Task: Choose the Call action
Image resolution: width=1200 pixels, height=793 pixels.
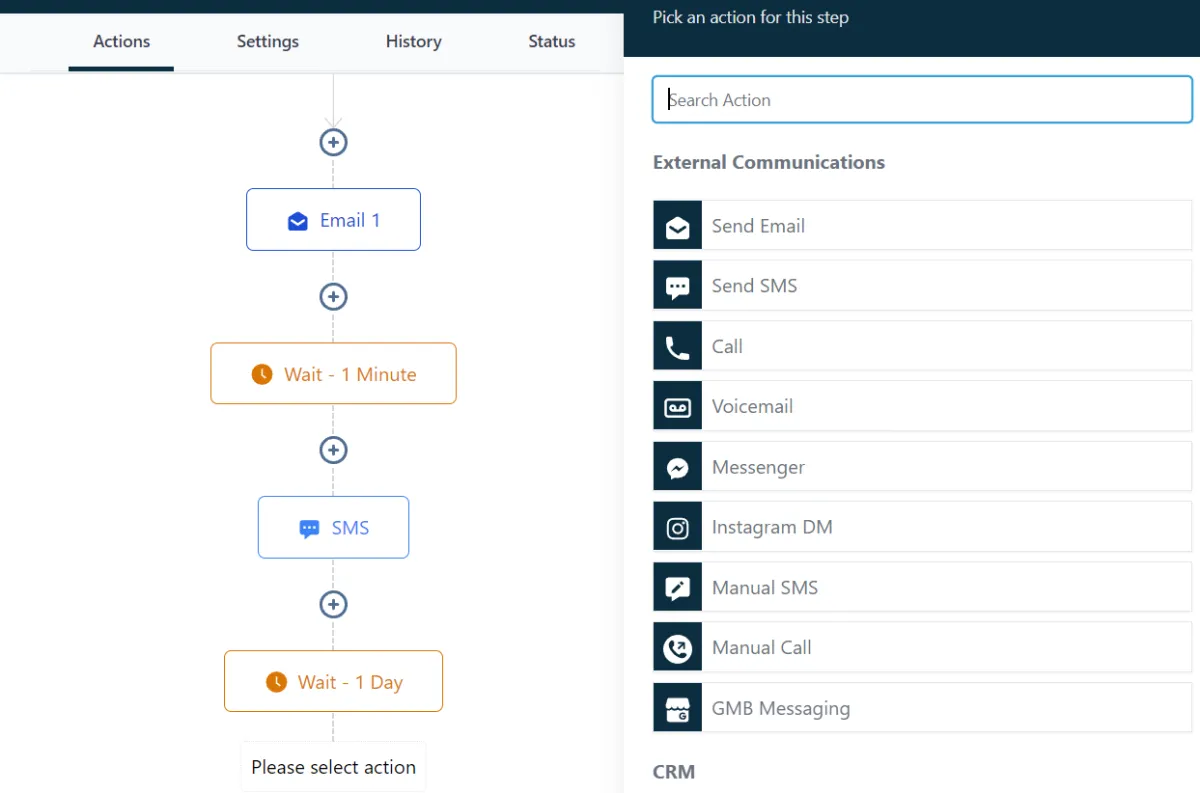Action: (x=922, y=347)
